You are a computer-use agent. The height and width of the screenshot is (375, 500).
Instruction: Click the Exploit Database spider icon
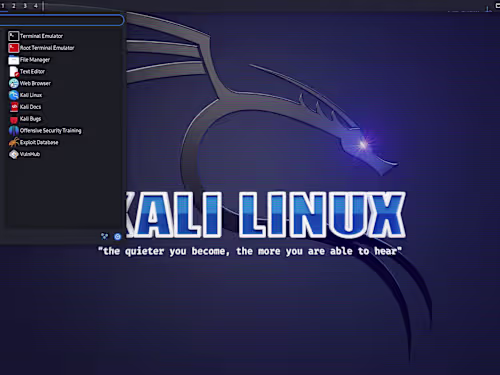point(14,143)
